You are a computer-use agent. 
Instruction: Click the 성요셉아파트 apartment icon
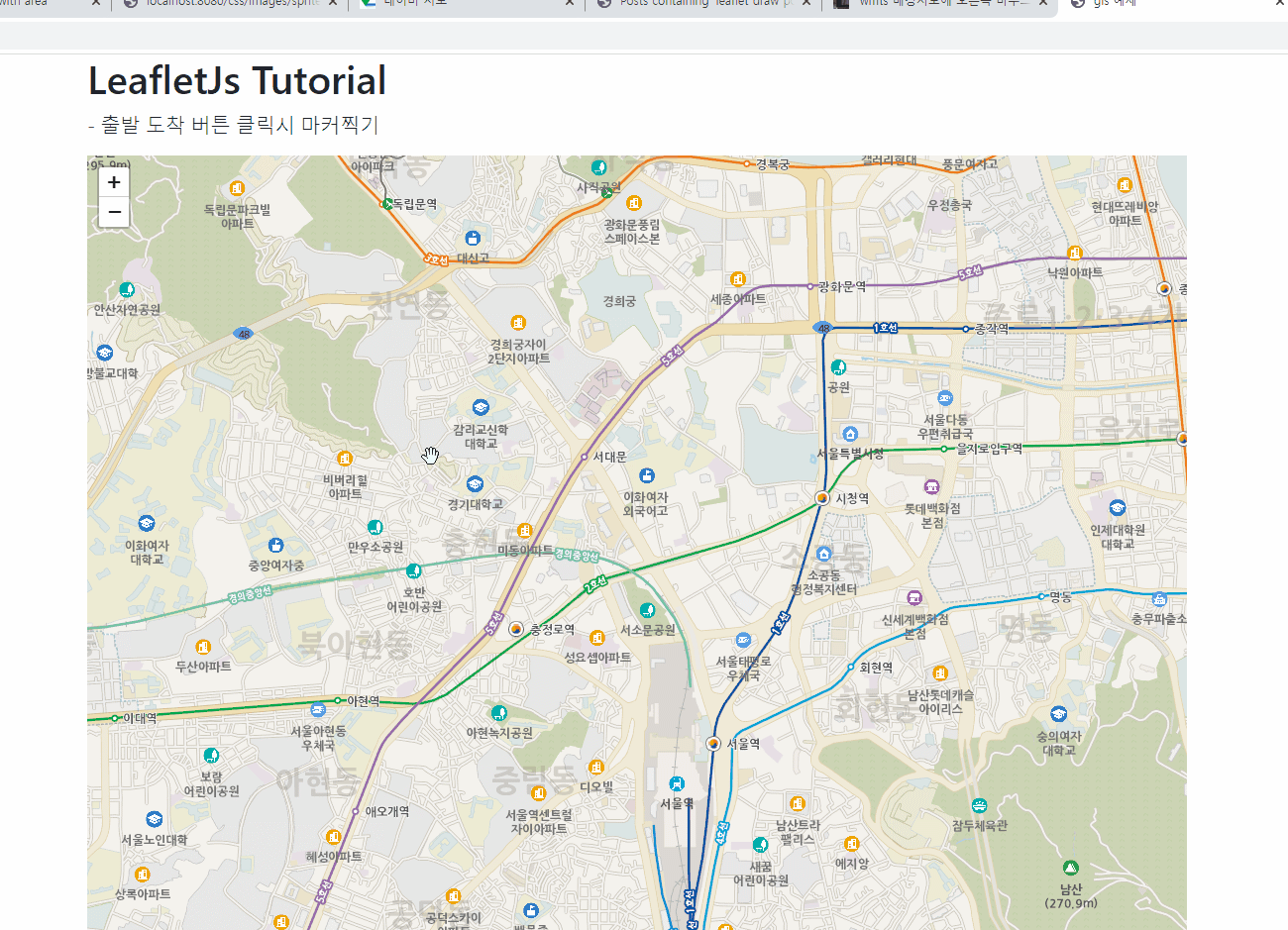tap(597, 637)
